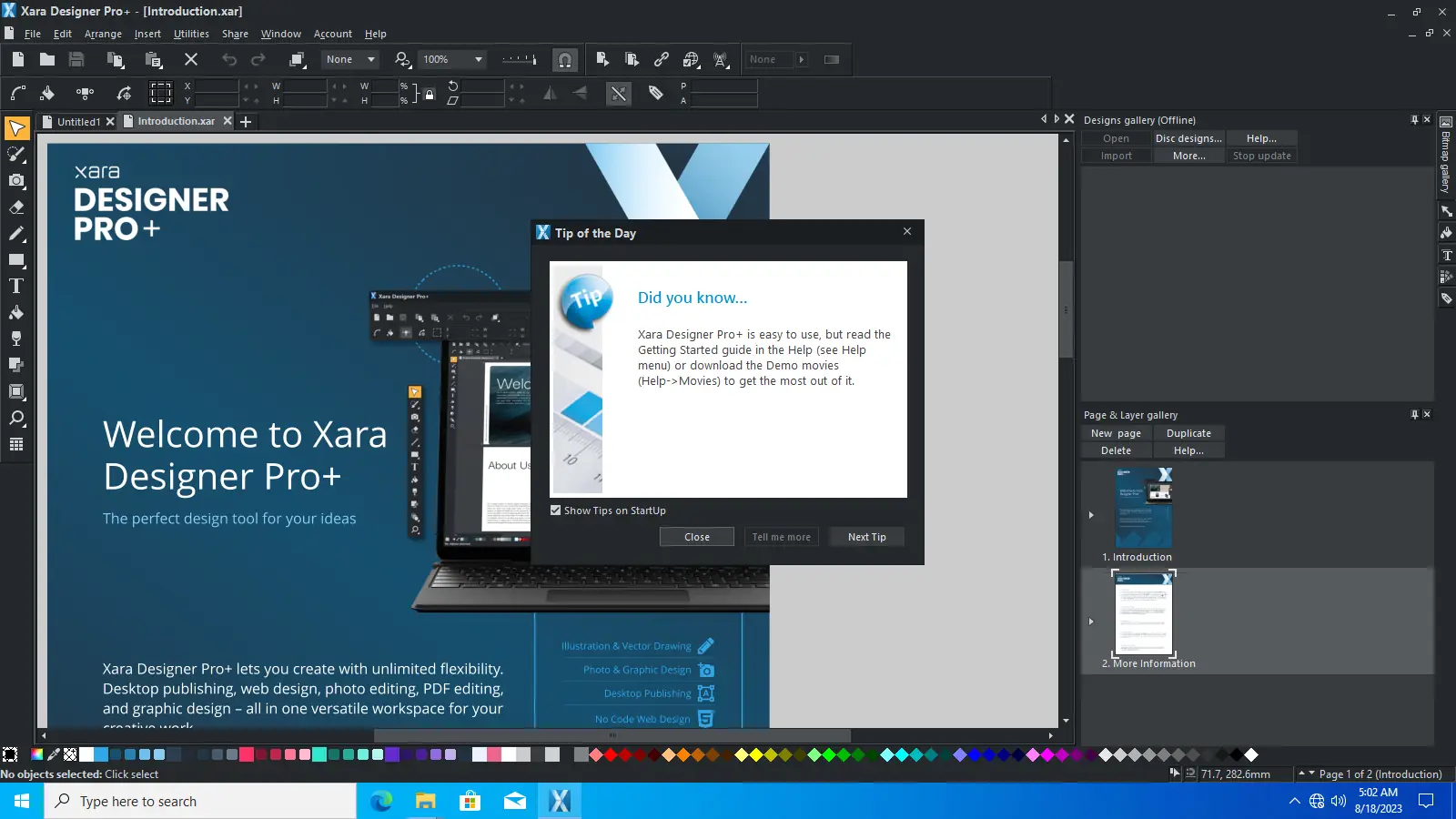Show hidden icons in system tray
The width and height of the screenshot is (1456, 819).
pyautogui.click(x=1295, y=802)
